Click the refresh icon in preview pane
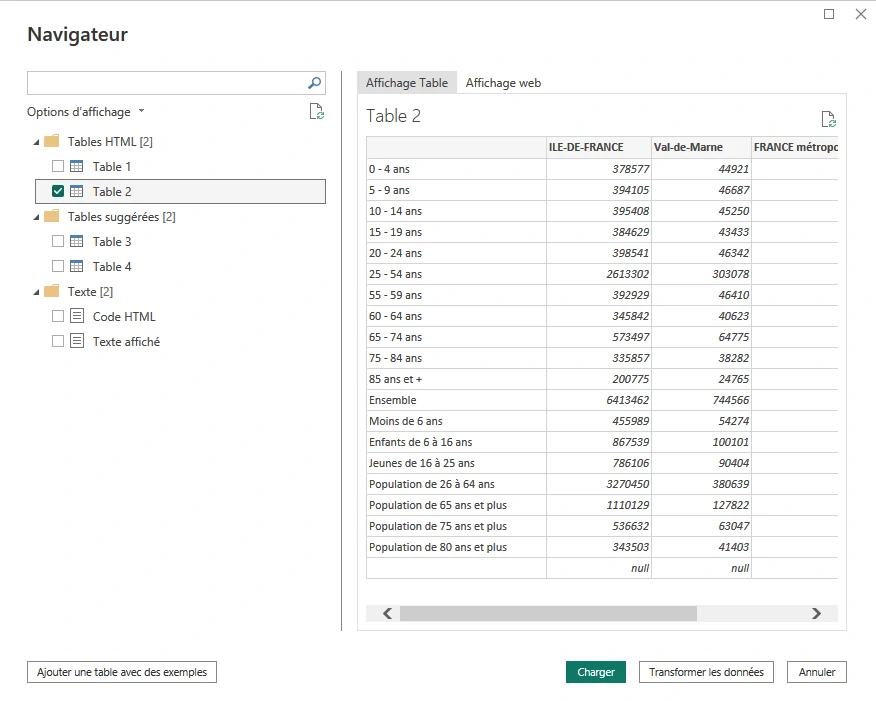This screenshot has height=701, width=876. click(x=828, y=119)
